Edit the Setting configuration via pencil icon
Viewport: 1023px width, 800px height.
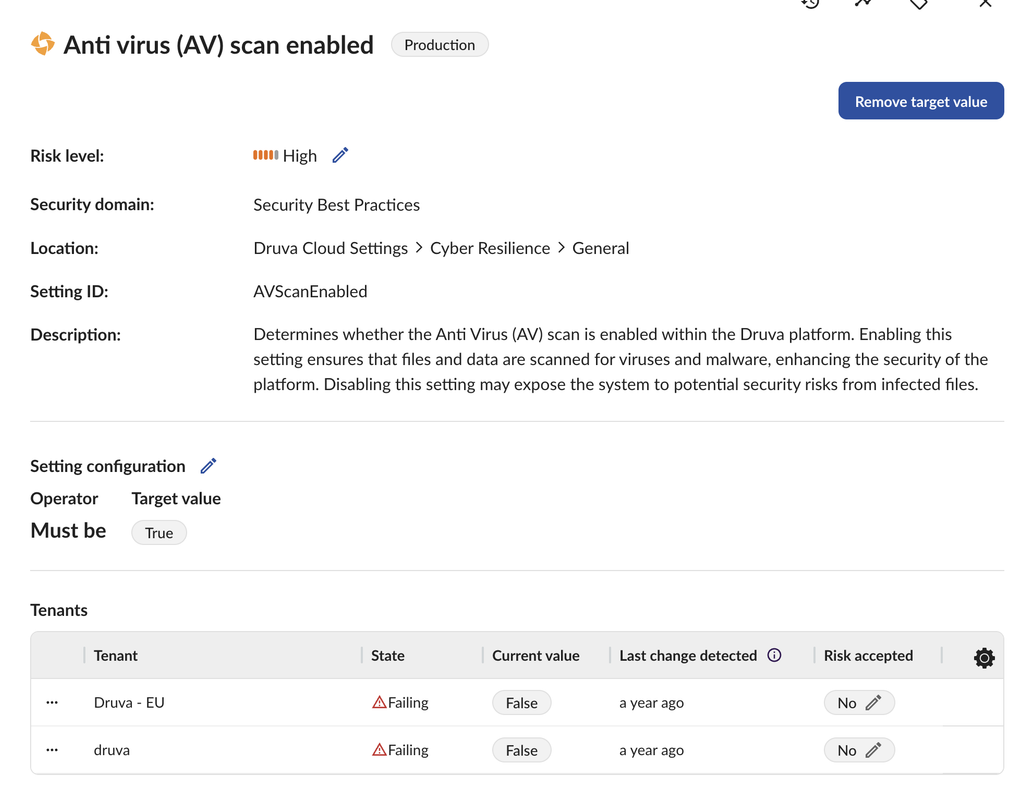pos(208,466)
